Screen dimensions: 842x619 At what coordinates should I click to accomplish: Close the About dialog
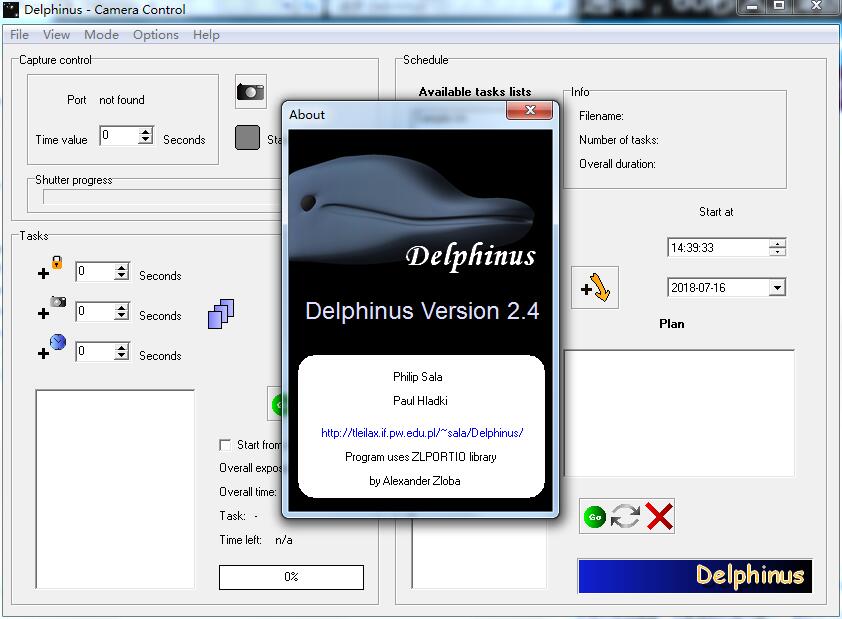(529, 111)
